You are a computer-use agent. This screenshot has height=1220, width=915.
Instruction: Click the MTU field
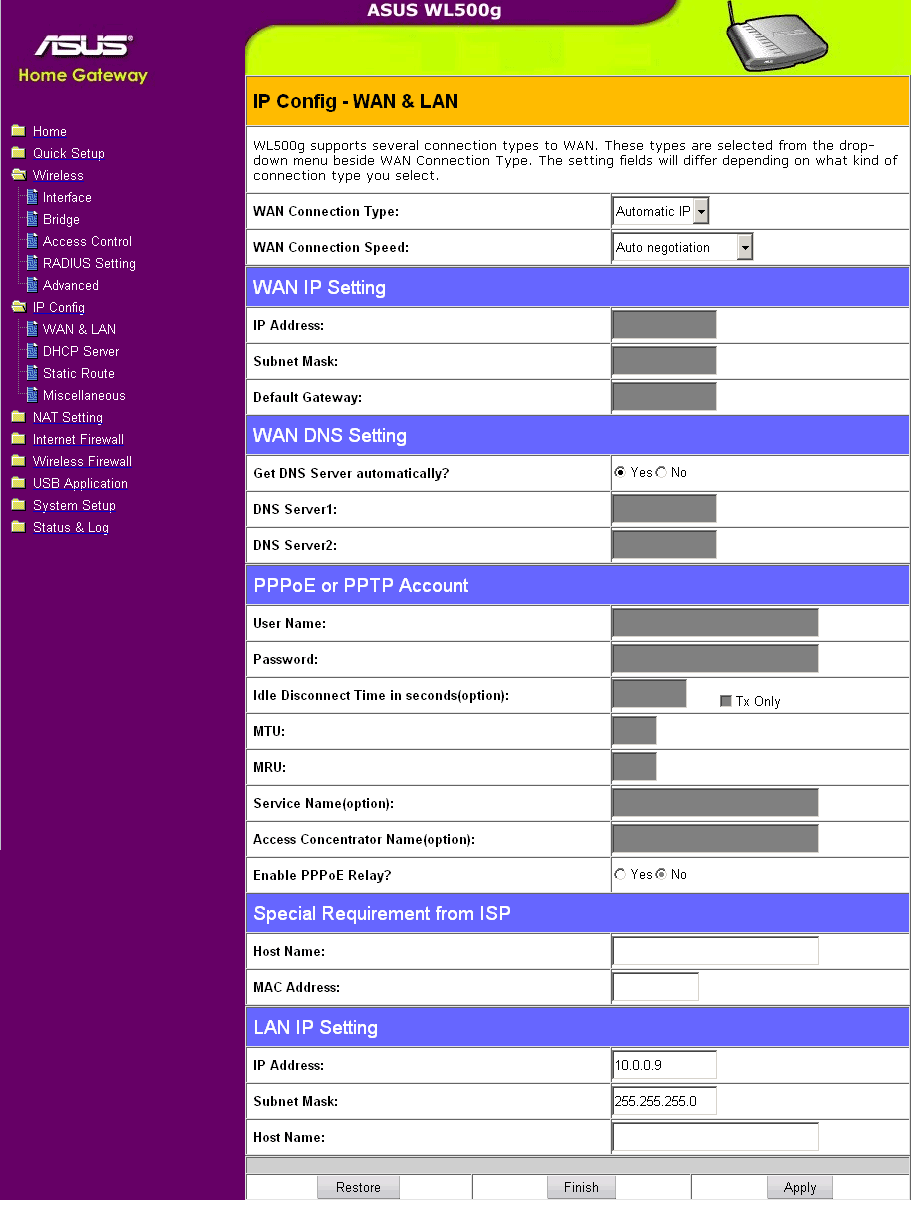(x=635, y=731)
